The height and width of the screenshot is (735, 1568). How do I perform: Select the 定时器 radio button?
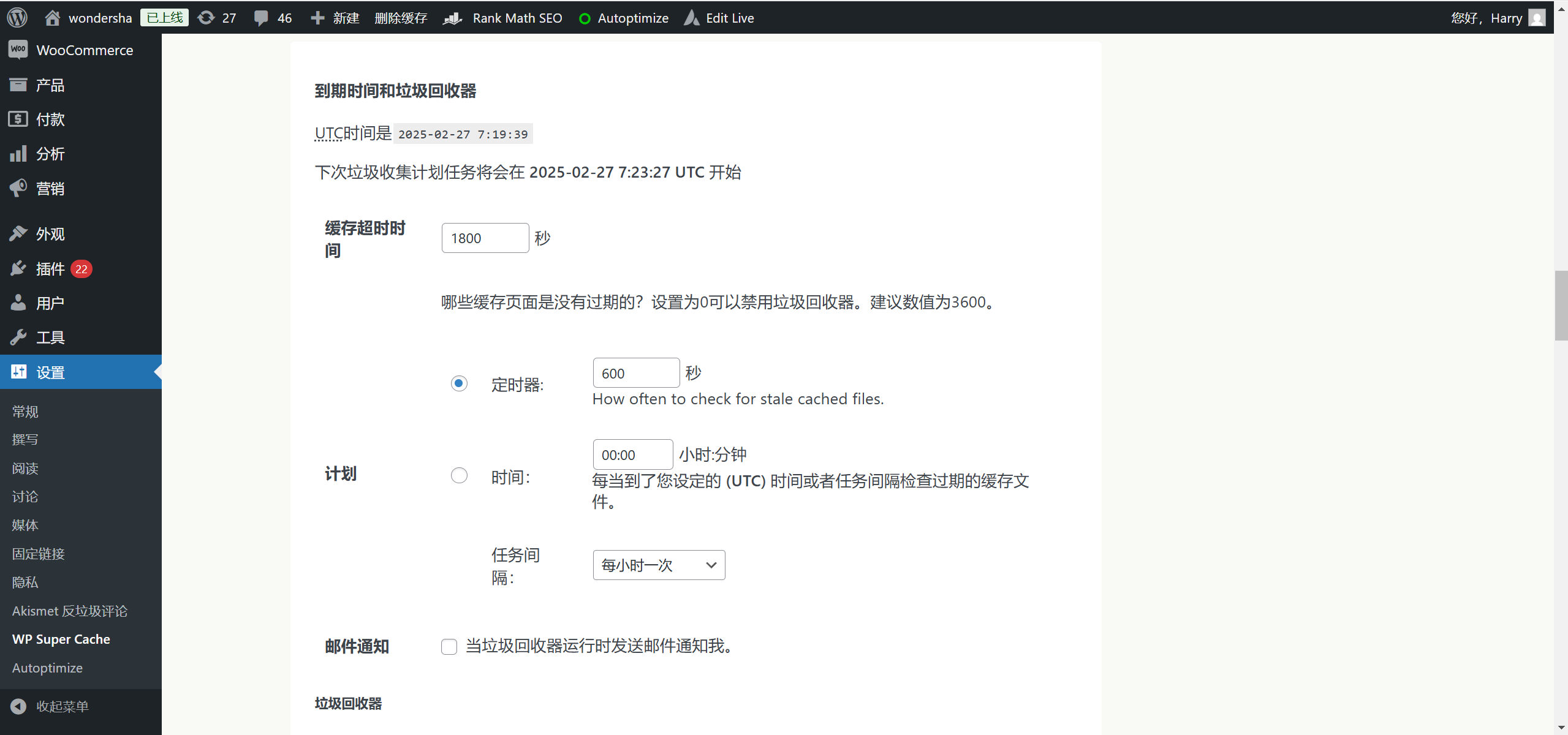point(458,383)
